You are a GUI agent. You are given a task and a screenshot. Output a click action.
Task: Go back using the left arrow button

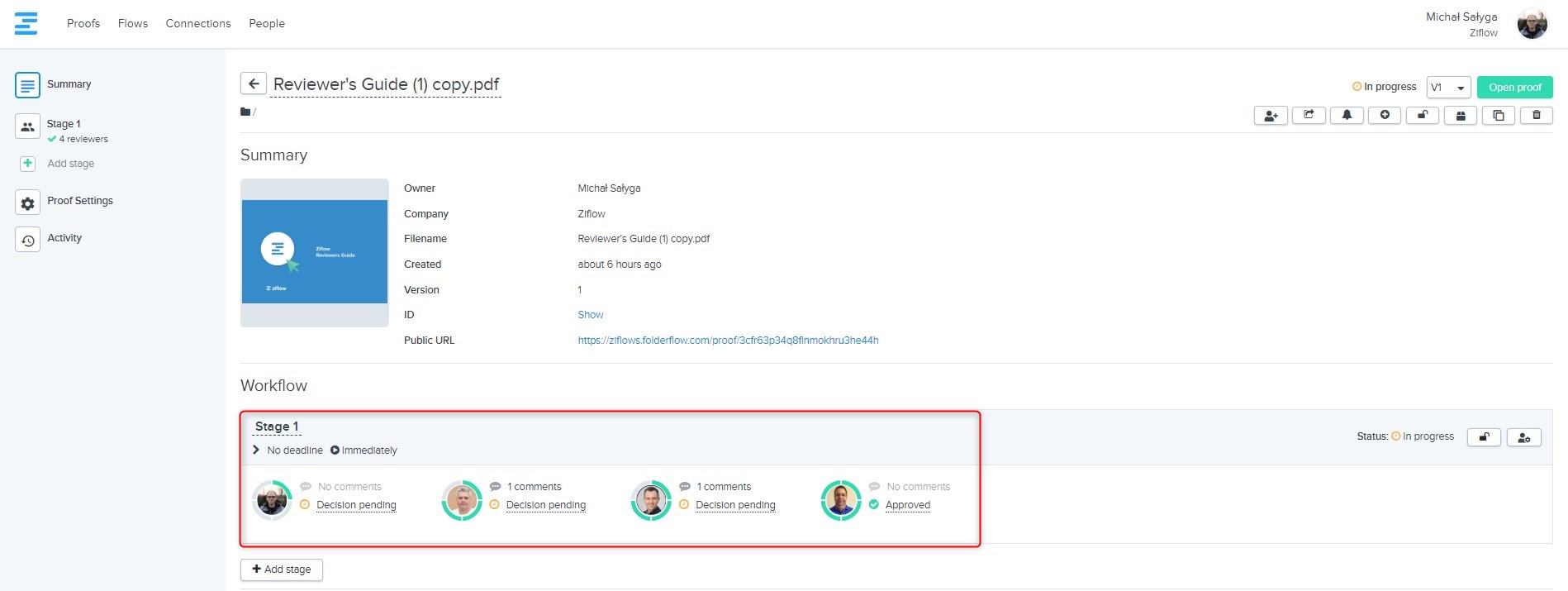pos(254,84)
